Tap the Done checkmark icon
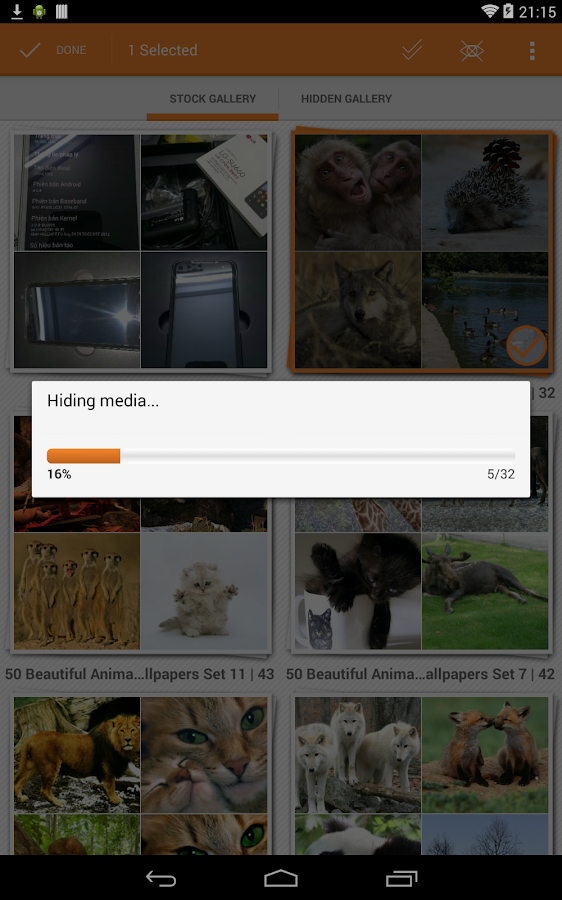Image resolution: width=562 pixels, height=900 pixels. pos(30,51)
